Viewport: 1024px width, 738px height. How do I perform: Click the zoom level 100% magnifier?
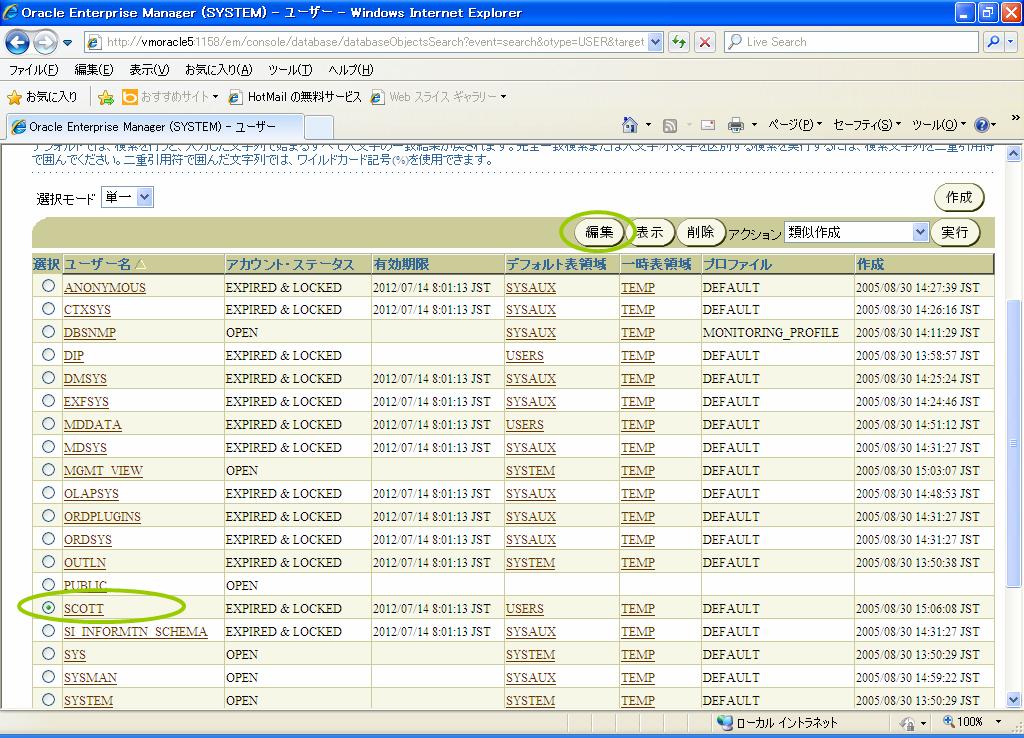(x=949, y=722)
